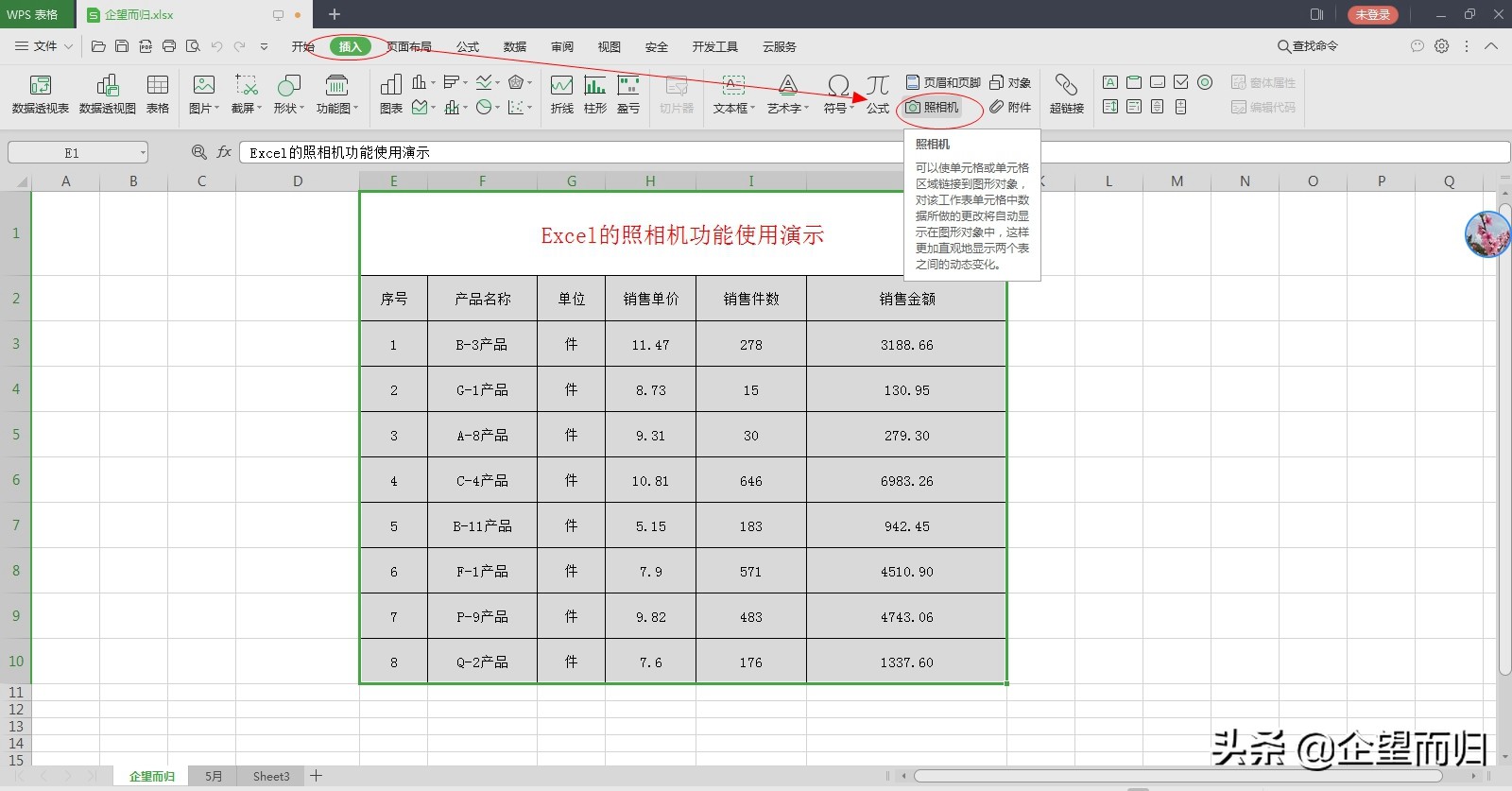Open the settings gear icon

[1441, 45]
